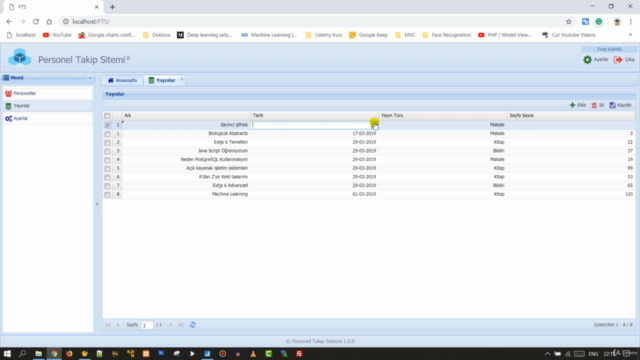Open FileZilla from the taskbar
This screenshot has width=640, height=360.
click(x=299, y=353)
